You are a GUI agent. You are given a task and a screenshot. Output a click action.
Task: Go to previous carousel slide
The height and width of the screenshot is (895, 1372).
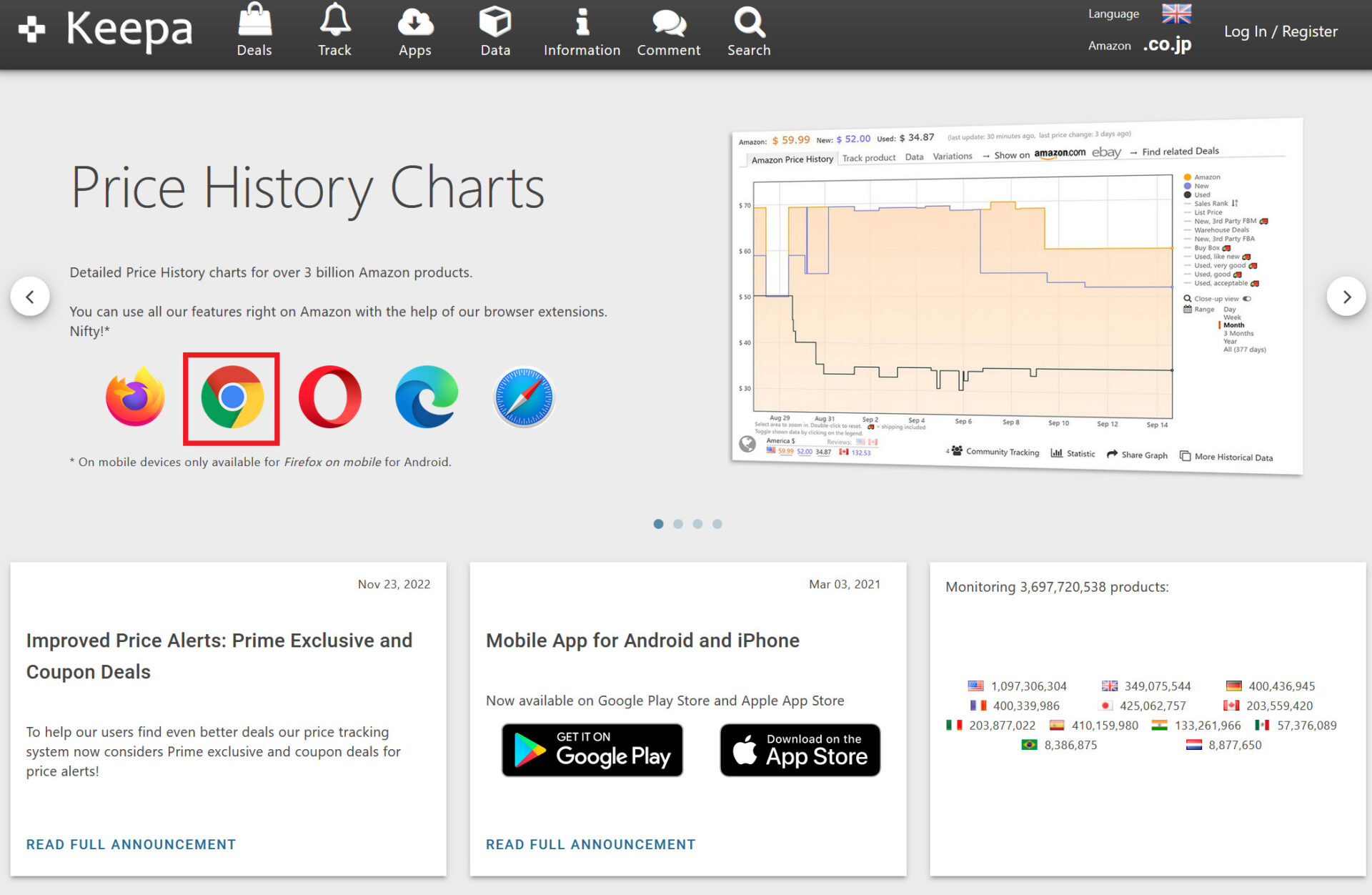tap(30, 297)
